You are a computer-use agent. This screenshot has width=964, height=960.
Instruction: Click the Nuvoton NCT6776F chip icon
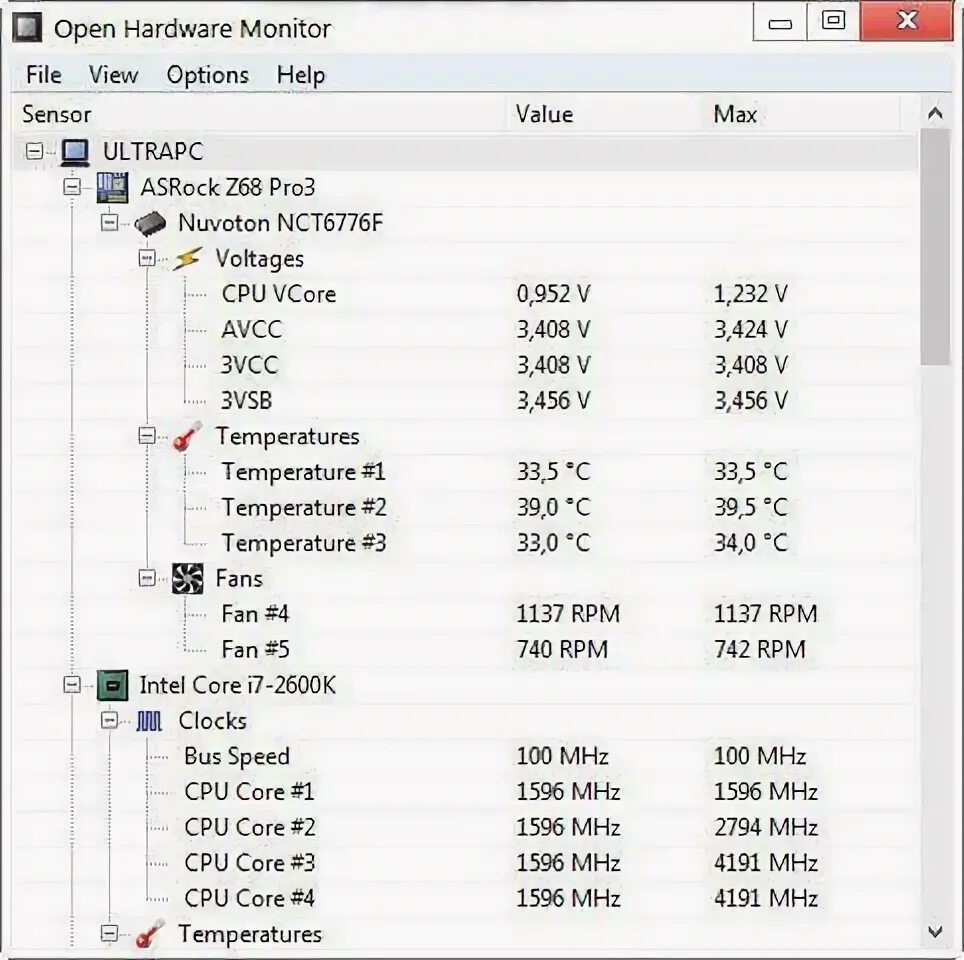pos(150,223)
